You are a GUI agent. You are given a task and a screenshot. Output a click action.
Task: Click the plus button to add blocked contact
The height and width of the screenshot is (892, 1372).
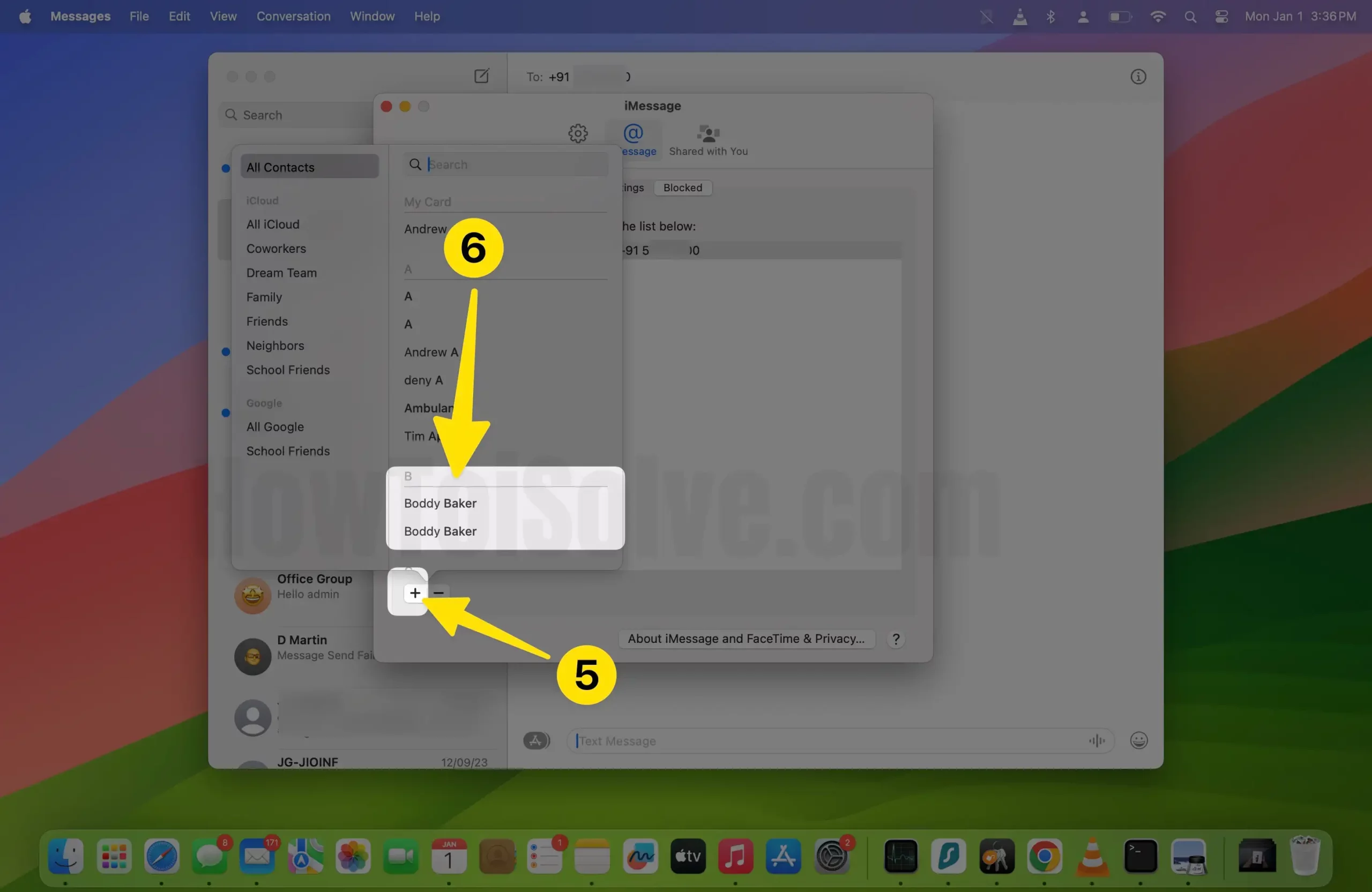(414, 593)
